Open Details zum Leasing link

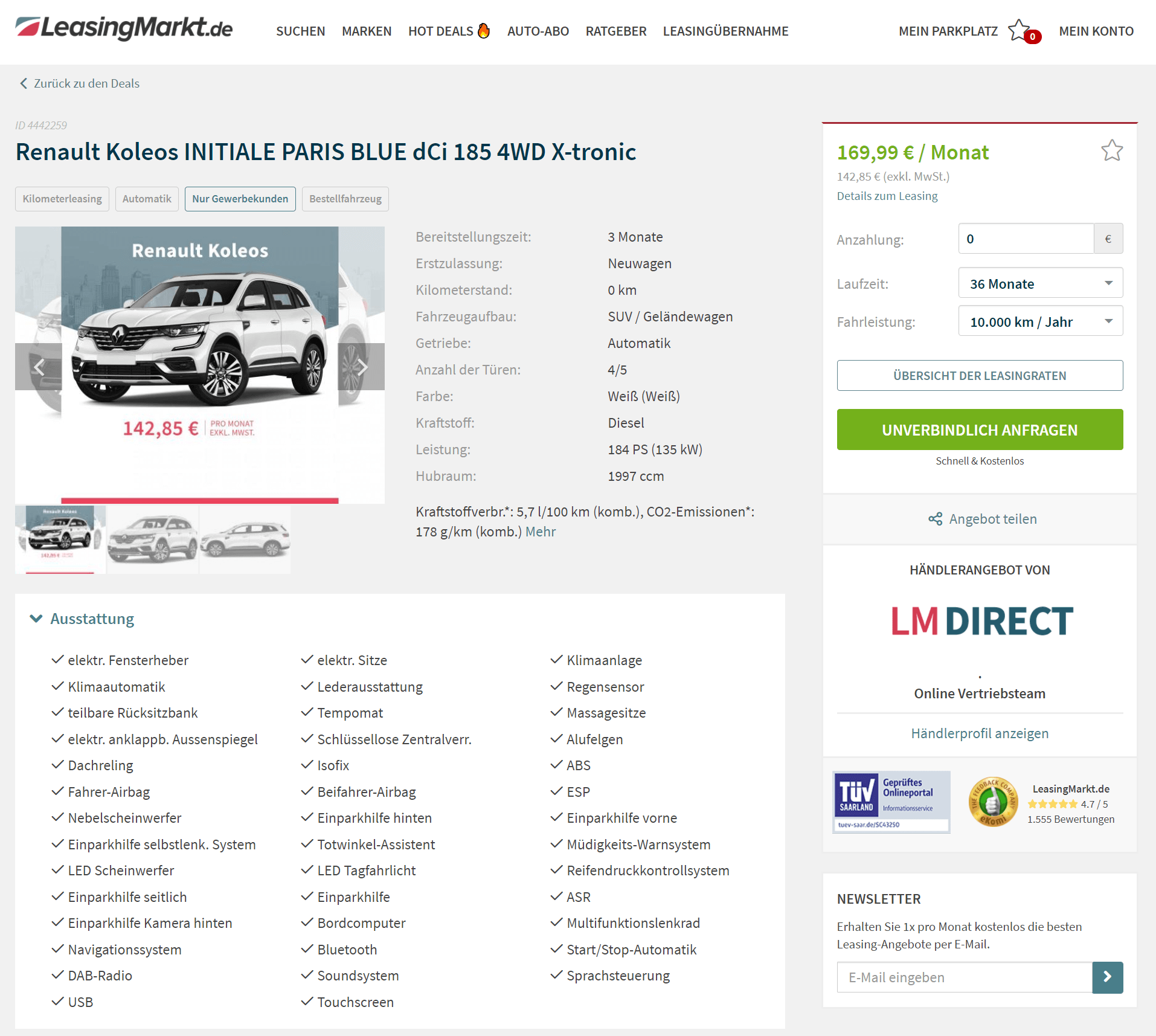click(887, 196)
